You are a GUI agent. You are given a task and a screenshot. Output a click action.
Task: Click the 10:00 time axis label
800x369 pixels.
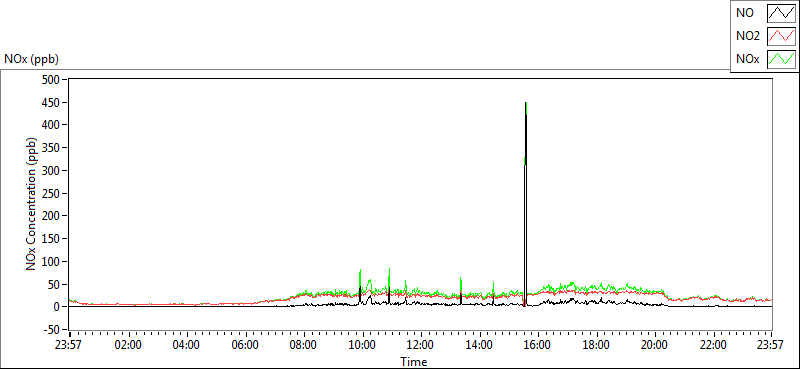362,345
